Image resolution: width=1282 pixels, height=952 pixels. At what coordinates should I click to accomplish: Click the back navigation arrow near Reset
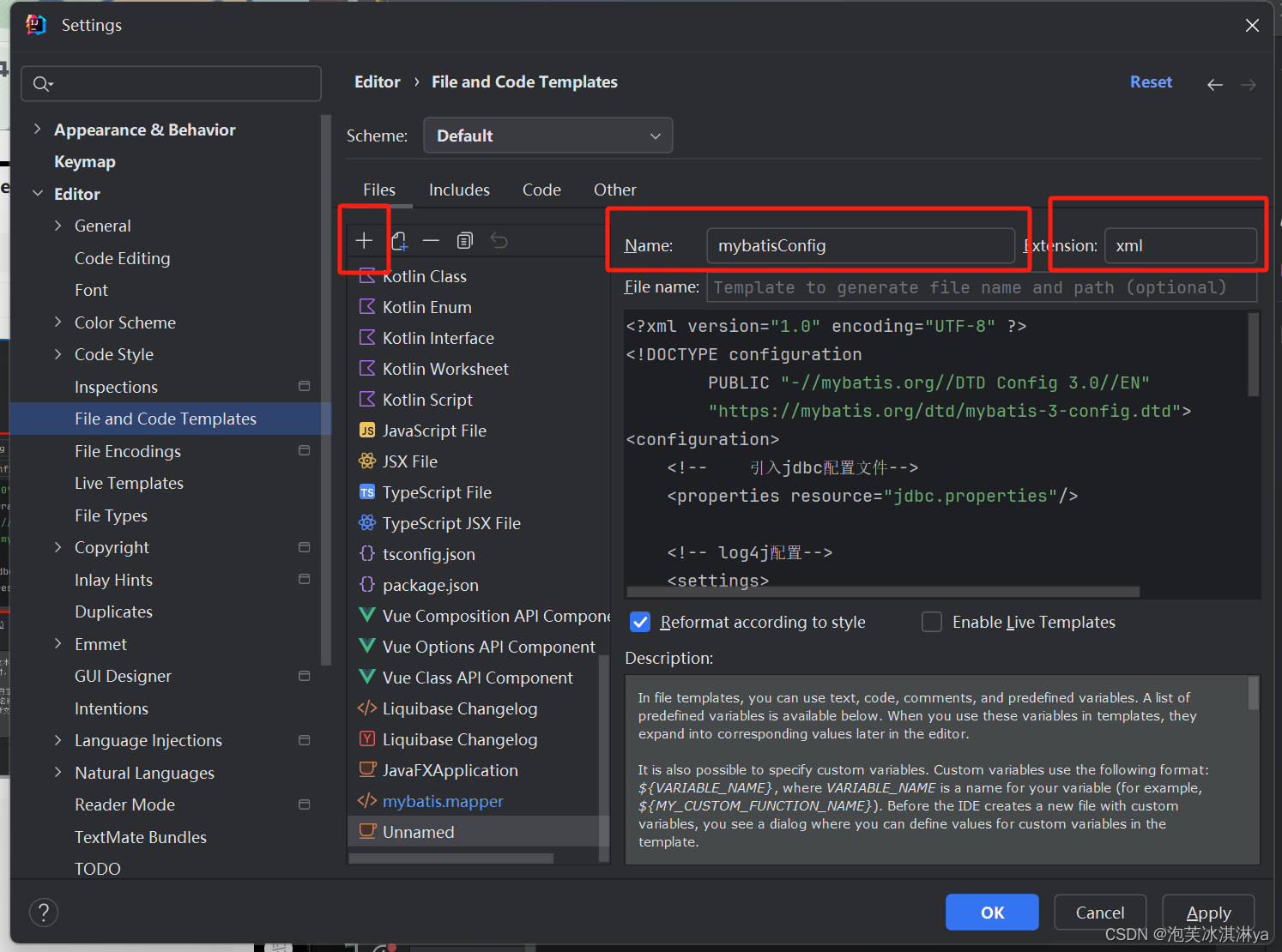coord(1214,84)
